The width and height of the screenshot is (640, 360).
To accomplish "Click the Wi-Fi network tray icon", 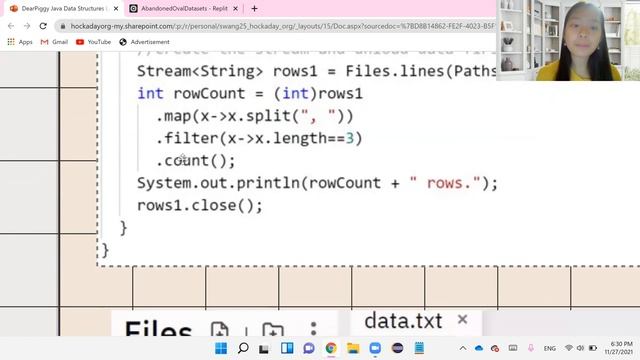I will pos(569,348).
